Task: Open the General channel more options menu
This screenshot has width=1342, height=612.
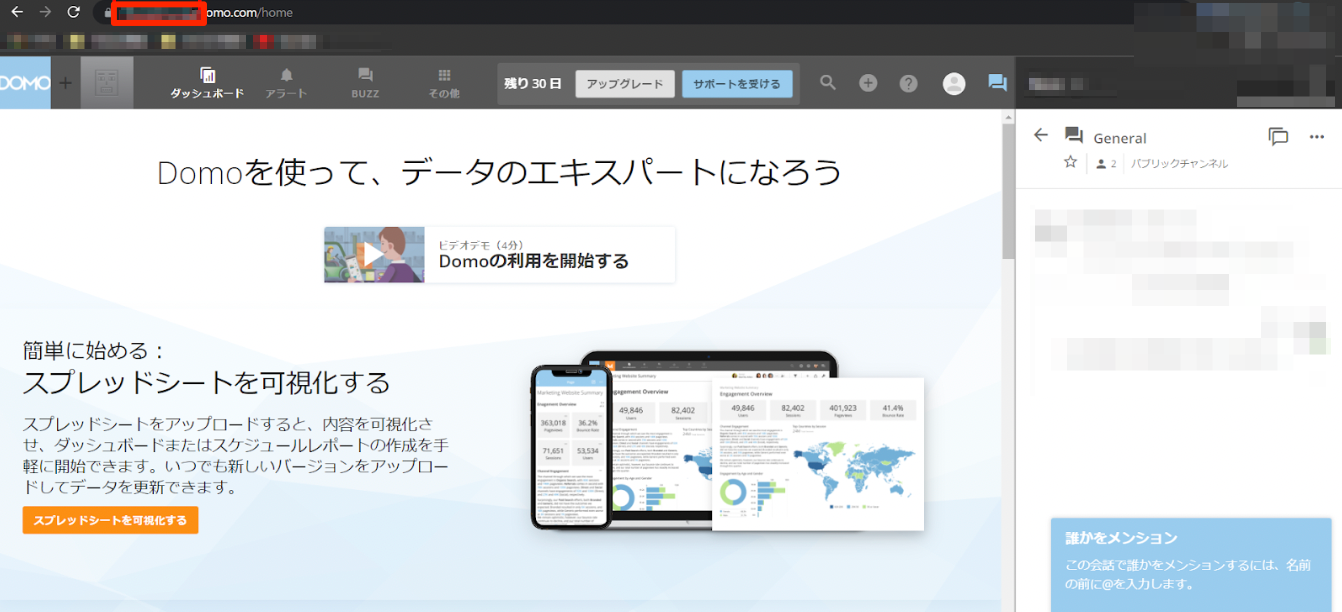Action: (1316, 137)
